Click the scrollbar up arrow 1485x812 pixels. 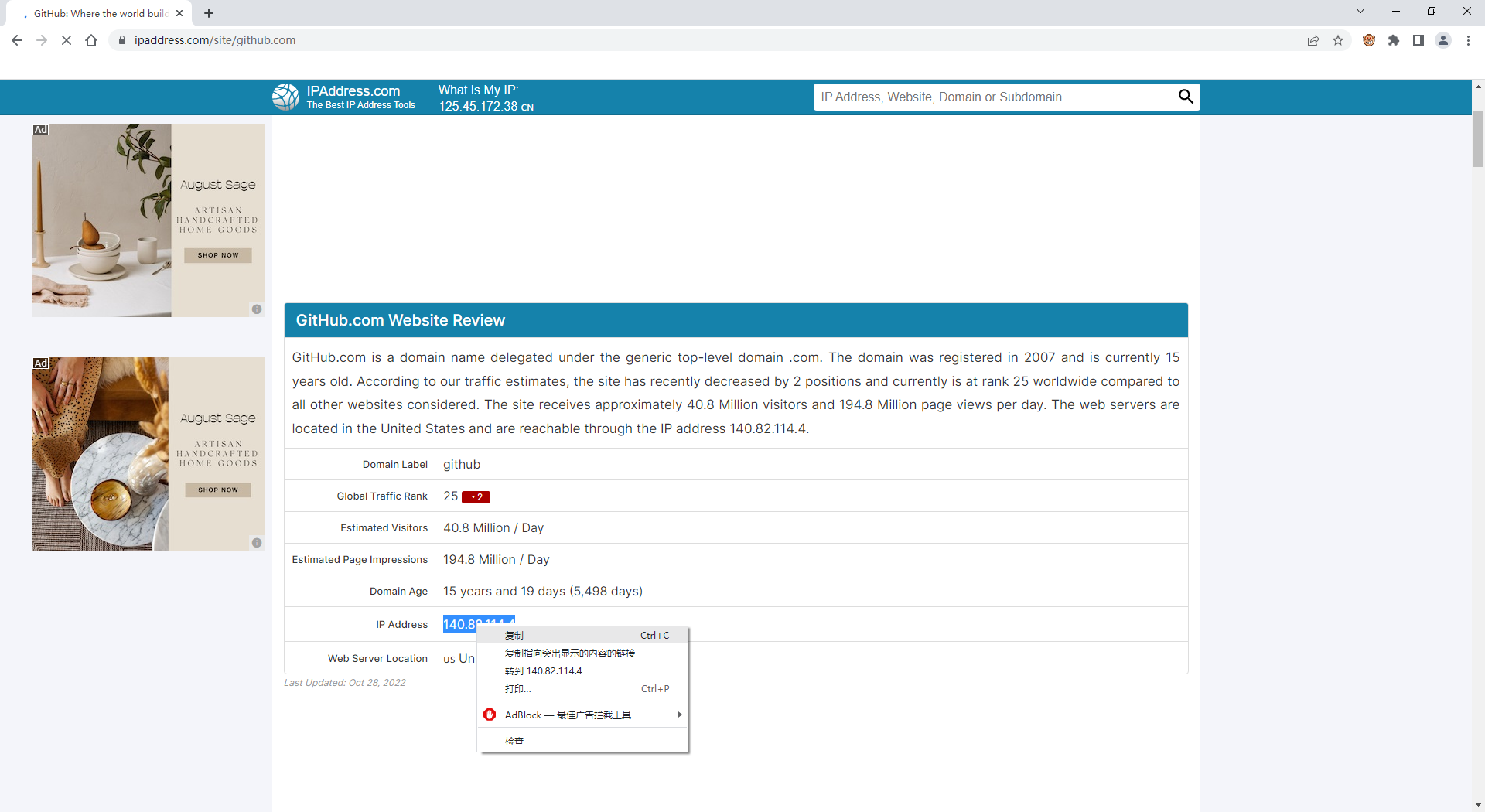point(1478,86)
